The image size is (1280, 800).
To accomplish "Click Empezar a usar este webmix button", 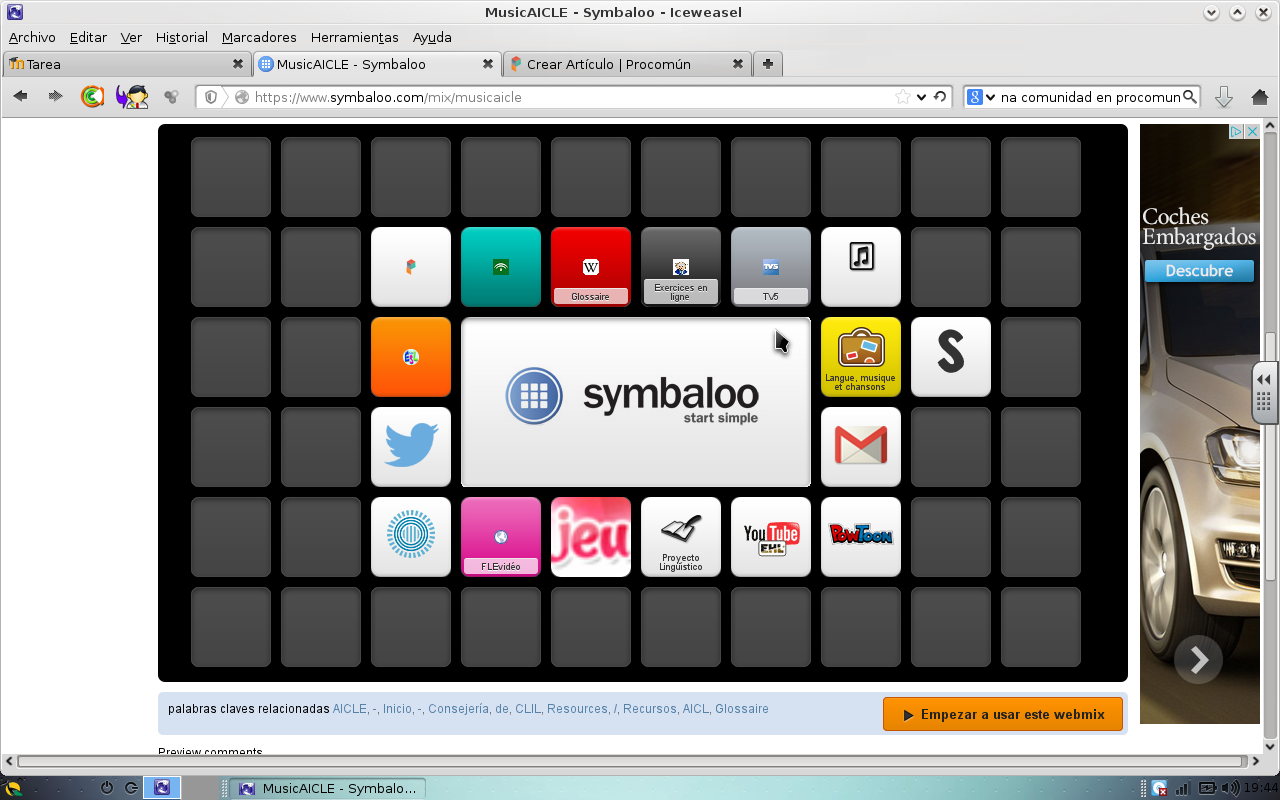I will pos(1002,715).
